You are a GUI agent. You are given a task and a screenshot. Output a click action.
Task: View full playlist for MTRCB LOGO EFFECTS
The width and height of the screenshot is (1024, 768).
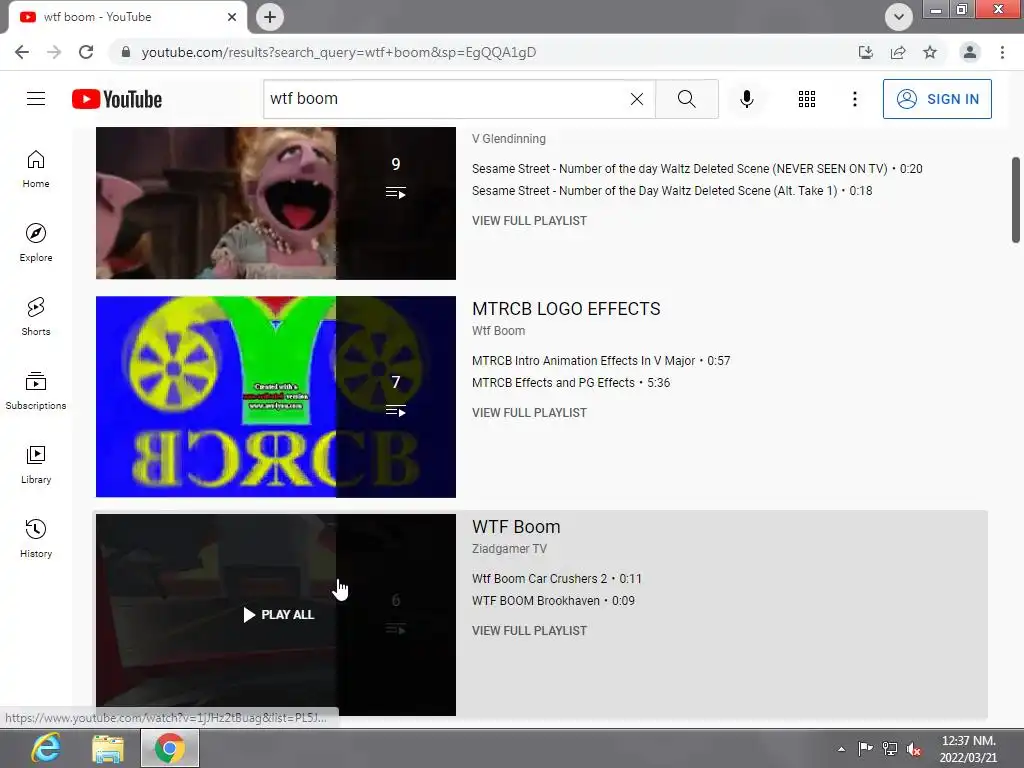click(530, 413)
